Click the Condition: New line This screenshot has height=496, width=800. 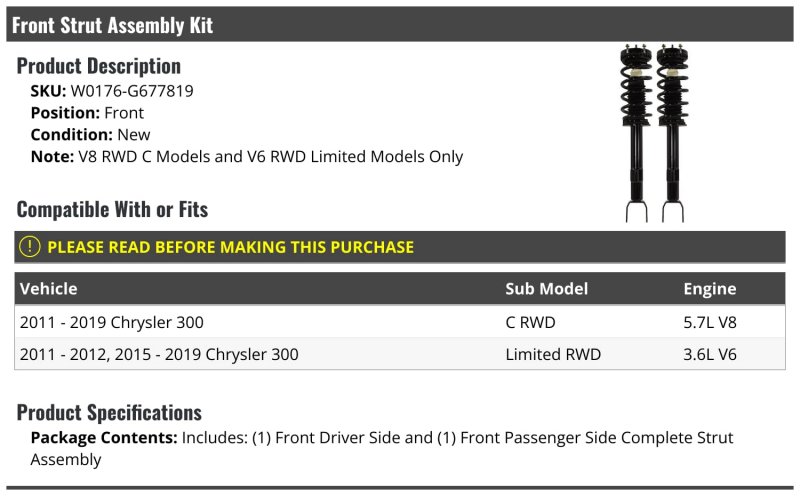tap(90, 135)
